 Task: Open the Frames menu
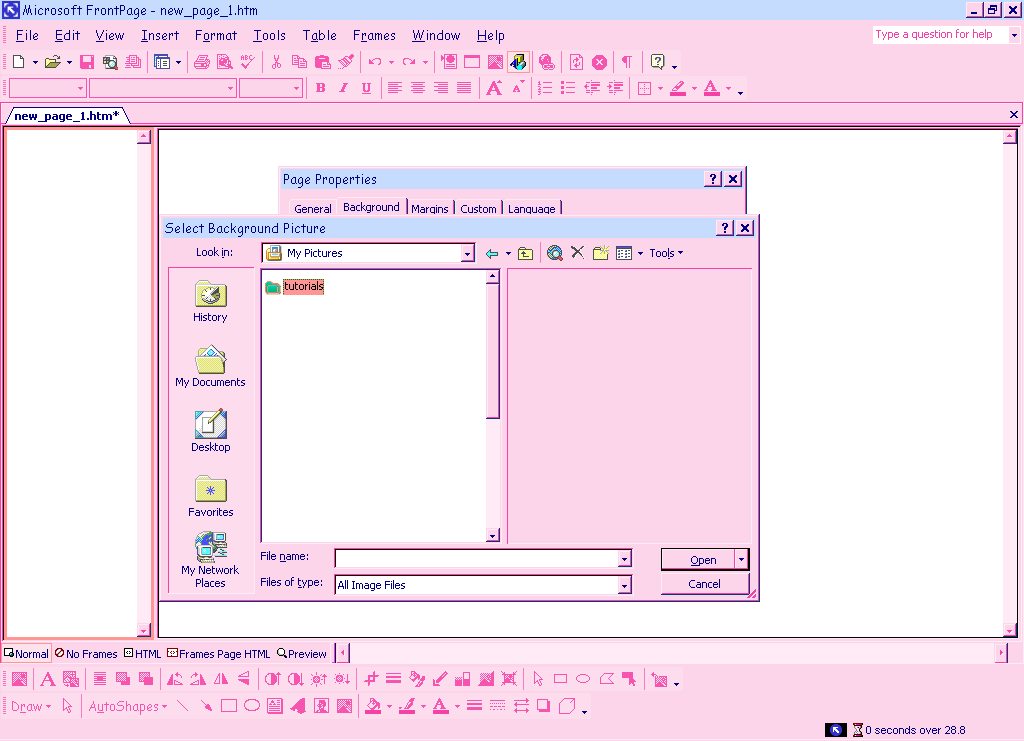tap(374, 36)
